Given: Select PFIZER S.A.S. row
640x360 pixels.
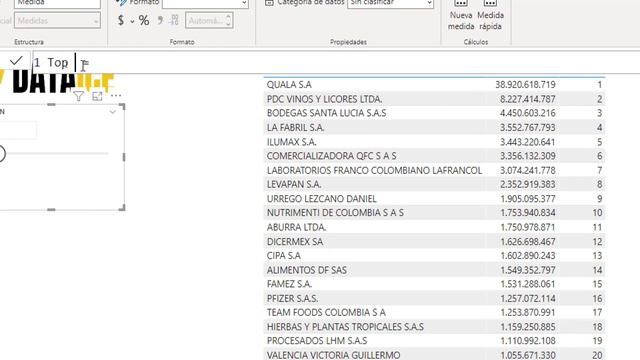Looking at the screenshot, I should (x=434, y=298).
